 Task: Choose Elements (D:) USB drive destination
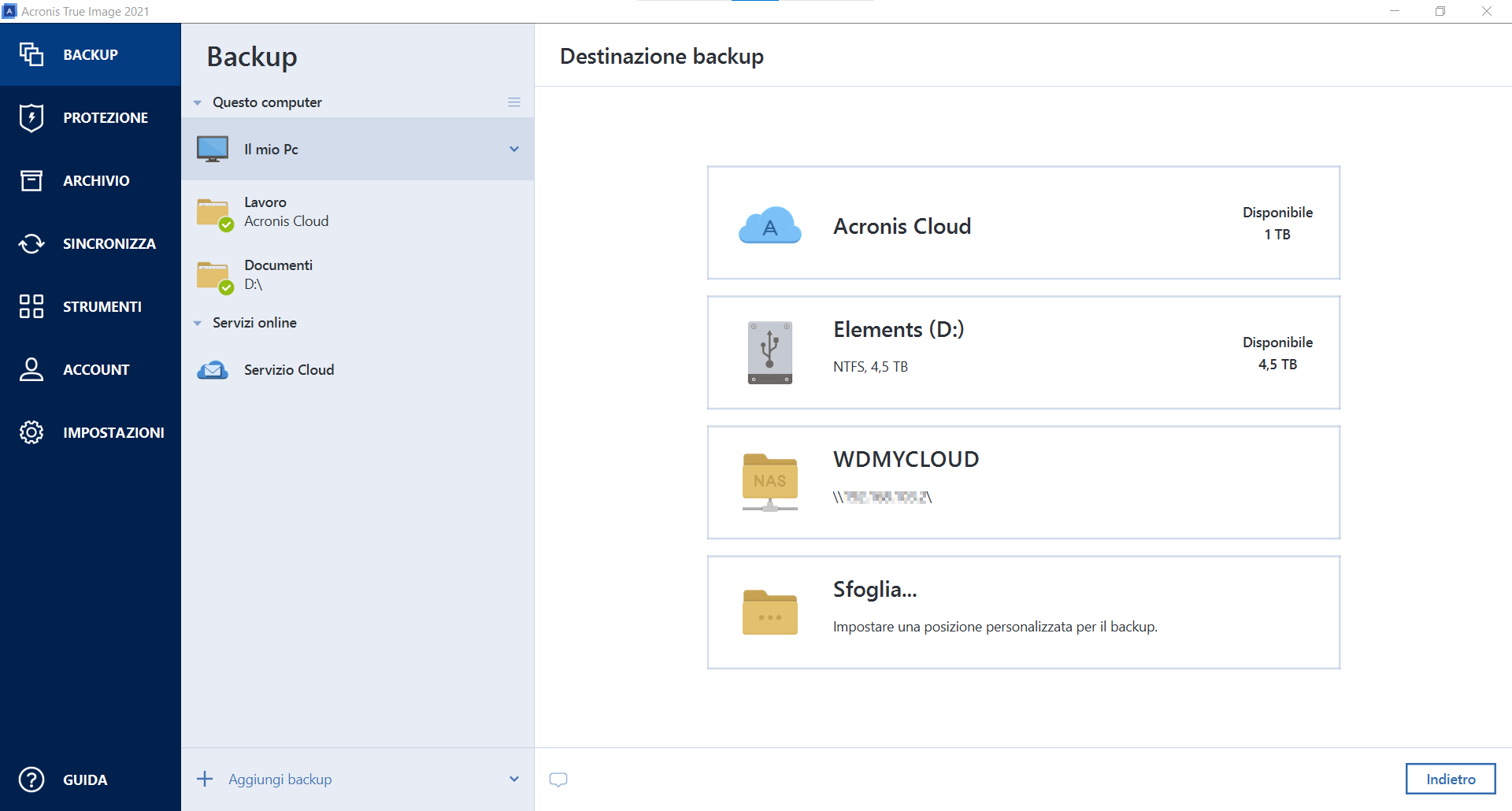tap(1023, 353)
